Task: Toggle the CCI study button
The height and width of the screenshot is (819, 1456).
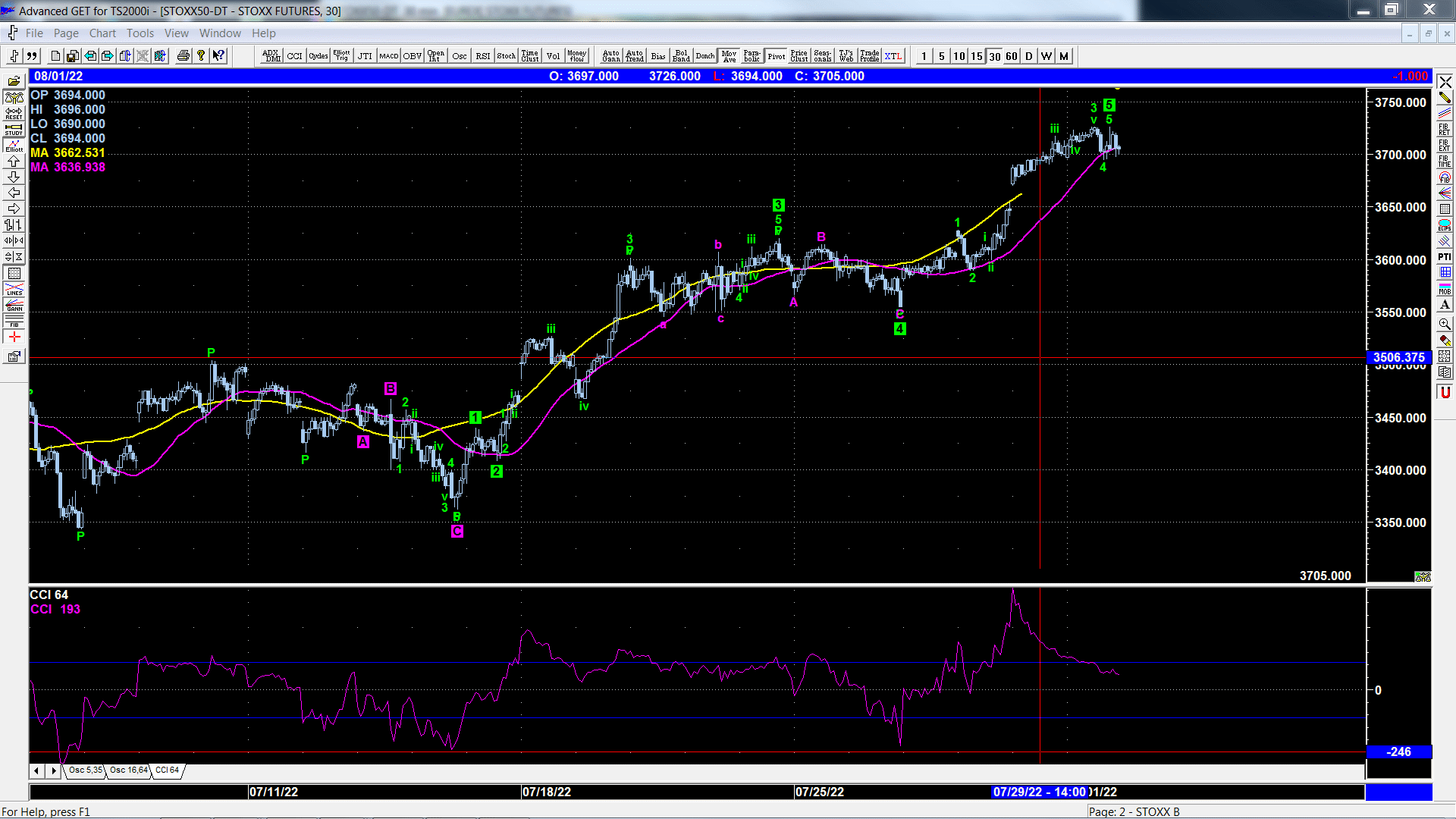Action: [x=294, y=56]
